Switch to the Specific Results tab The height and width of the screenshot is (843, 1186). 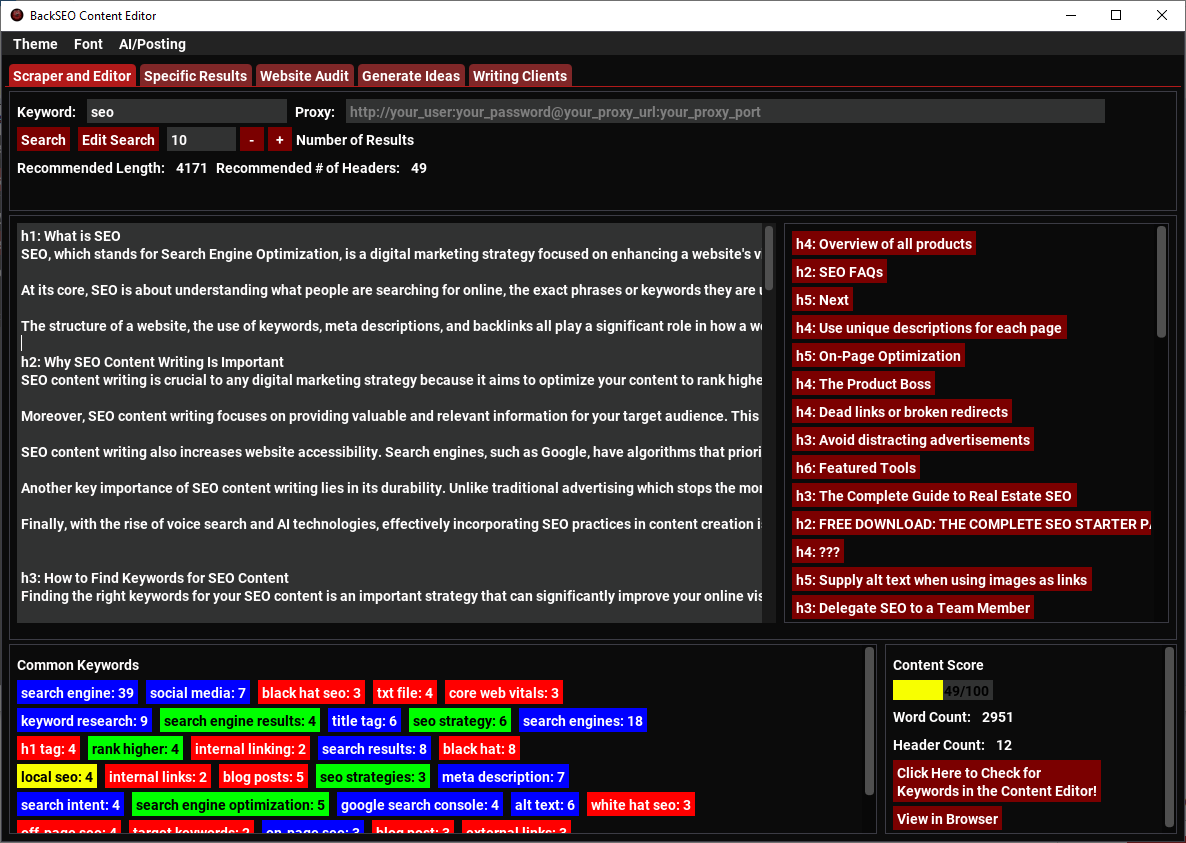click(x=195, y=75)
